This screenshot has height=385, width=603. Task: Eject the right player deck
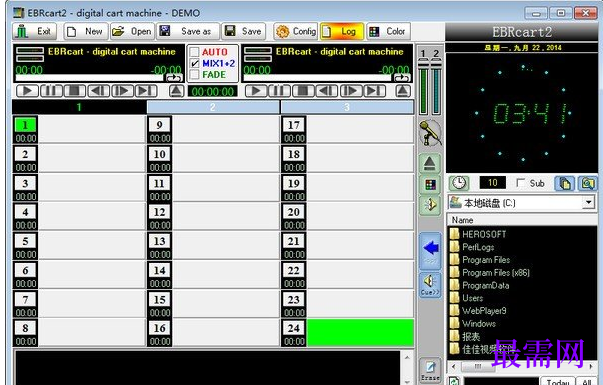click(x=403, y=91)
